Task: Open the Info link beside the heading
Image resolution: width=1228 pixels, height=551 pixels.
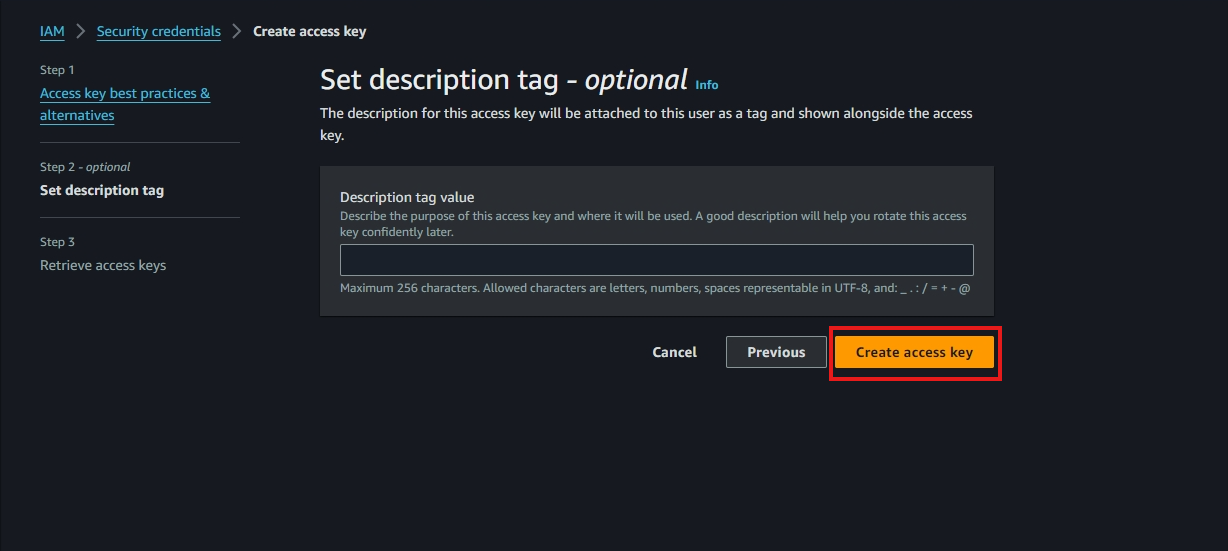Action: click(707, 85)
